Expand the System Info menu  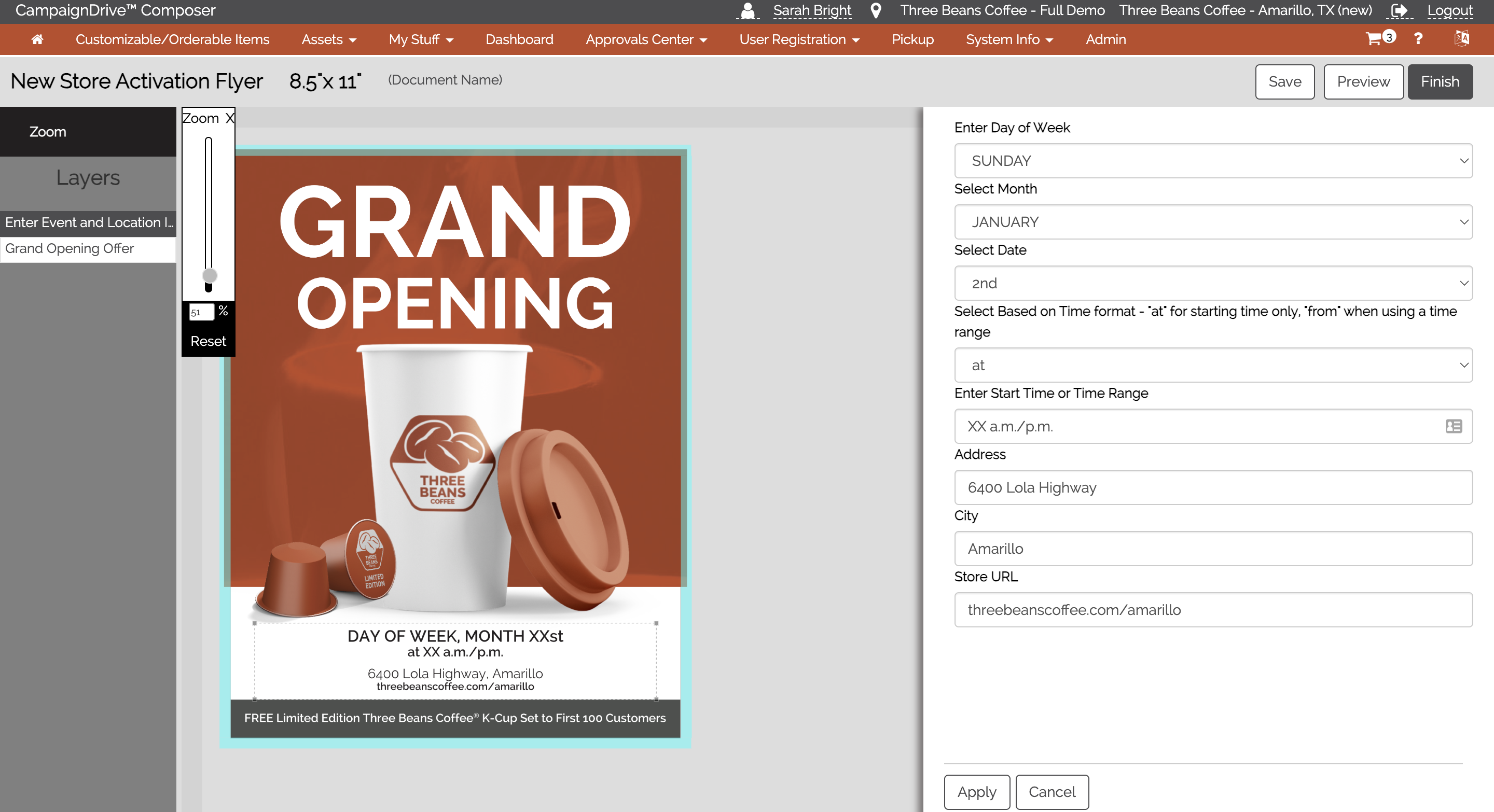(1009, 39)
